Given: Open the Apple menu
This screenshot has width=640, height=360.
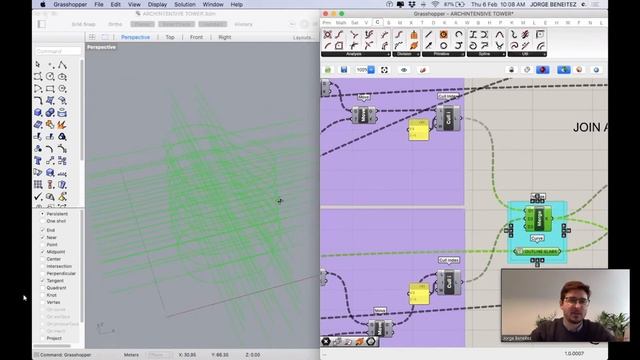Looking at the screenshot, I should point(43,4).
